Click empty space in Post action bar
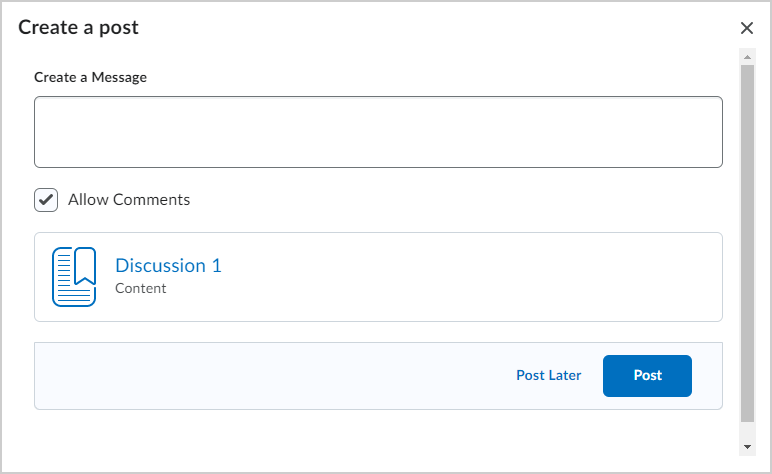Screen dimensions: 772x474 tap(271, 376)
